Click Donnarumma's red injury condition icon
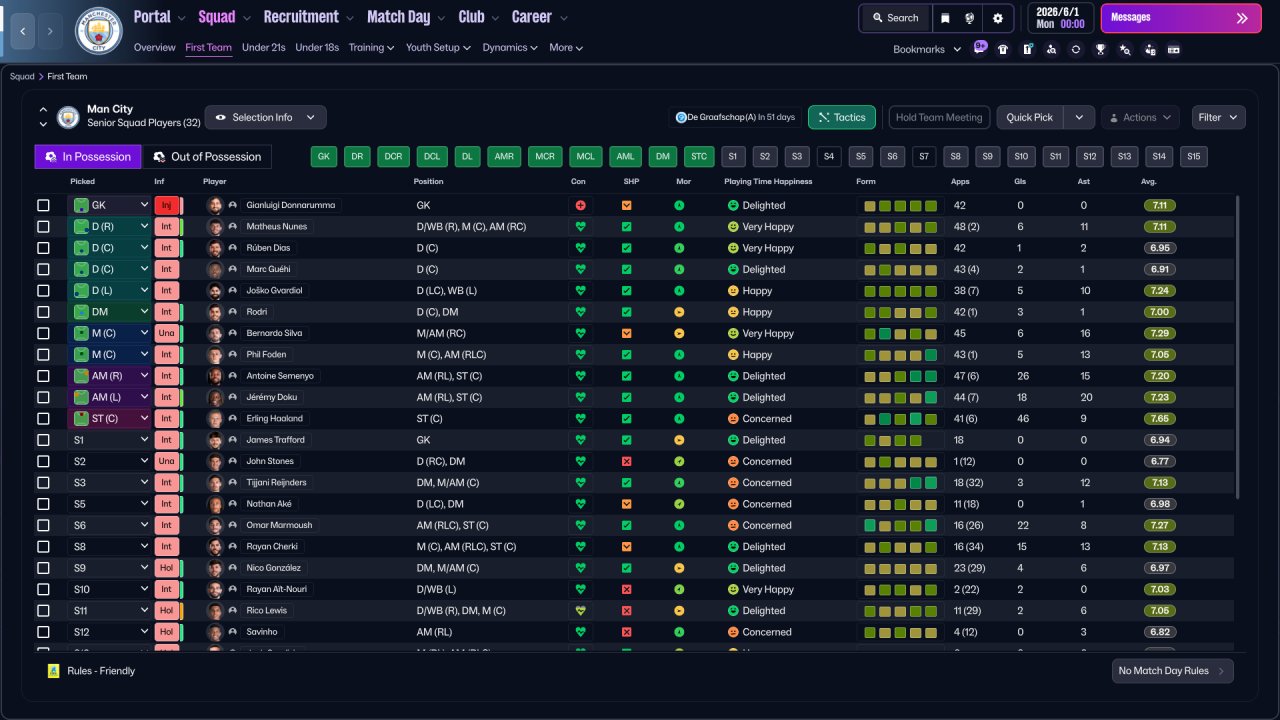Image resolution: width=1280 pixels, height=720 pixels. point(580,205)
